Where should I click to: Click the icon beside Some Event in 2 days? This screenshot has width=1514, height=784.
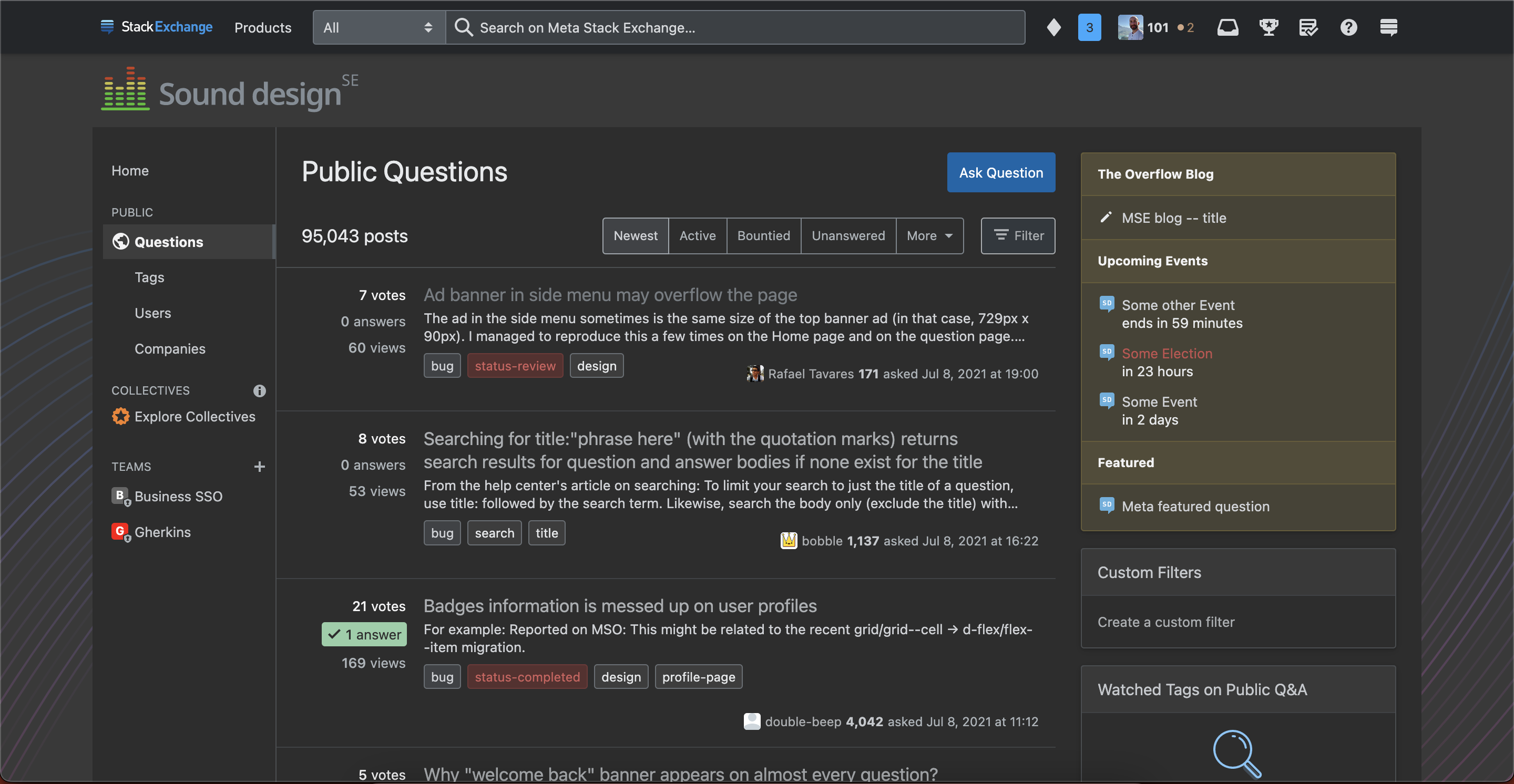[x=1107, y=400]
